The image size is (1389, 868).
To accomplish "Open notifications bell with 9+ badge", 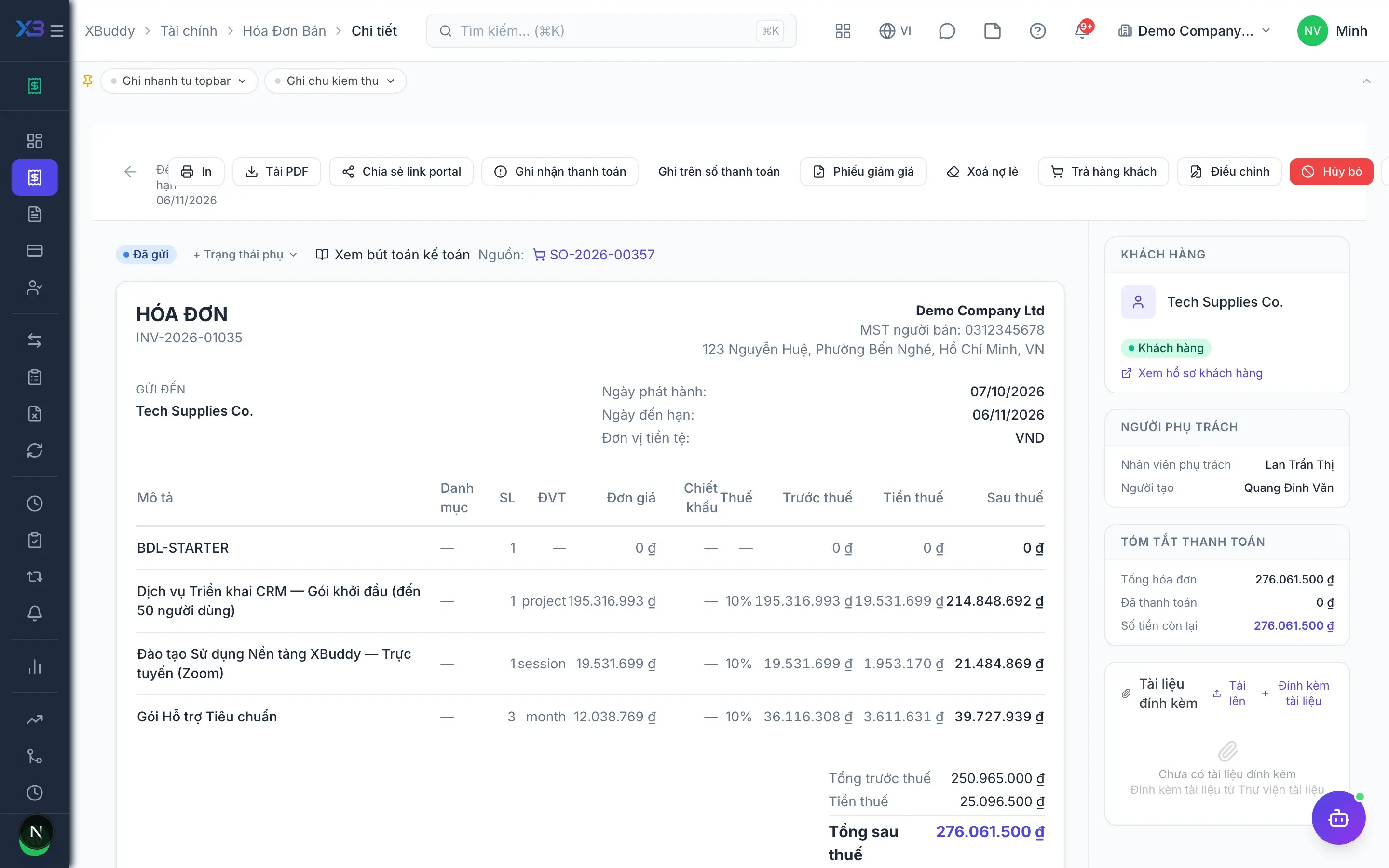I will (x=1083, y=29).
